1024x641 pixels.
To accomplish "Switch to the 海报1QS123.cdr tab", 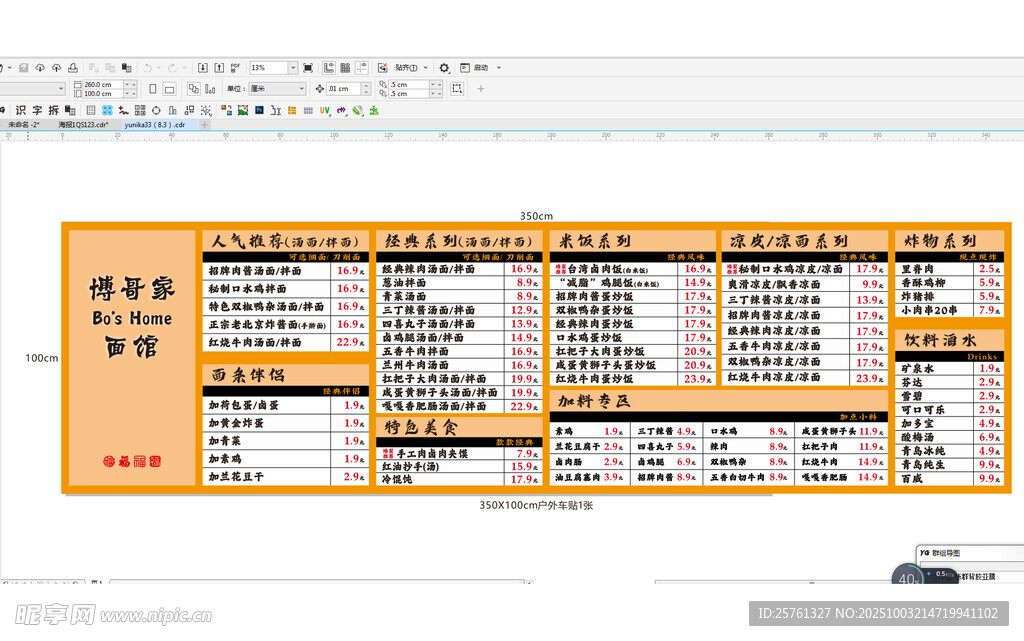I will coord(83,125).
